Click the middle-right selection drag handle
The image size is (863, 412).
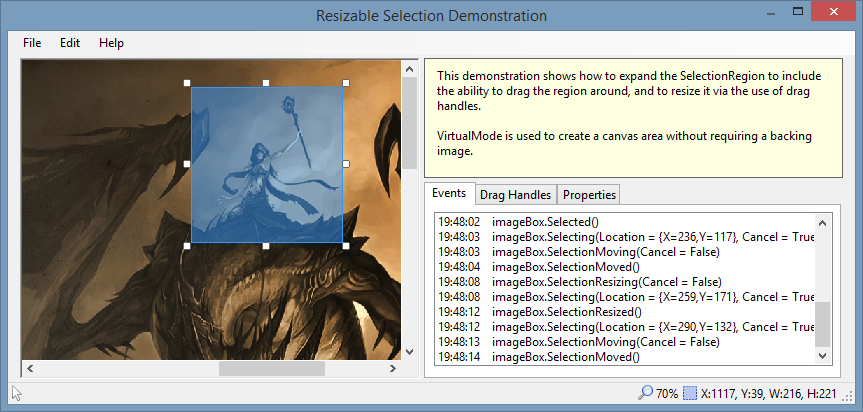pyautogui.click(x=346, y=164)
